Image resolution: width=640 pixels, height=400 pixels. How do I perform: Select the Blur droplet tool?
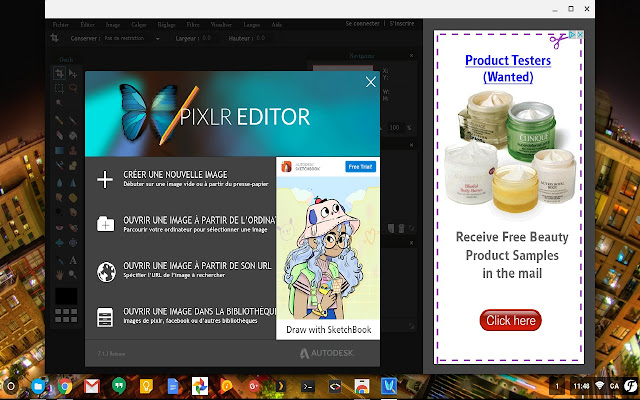tap(60, 183)
